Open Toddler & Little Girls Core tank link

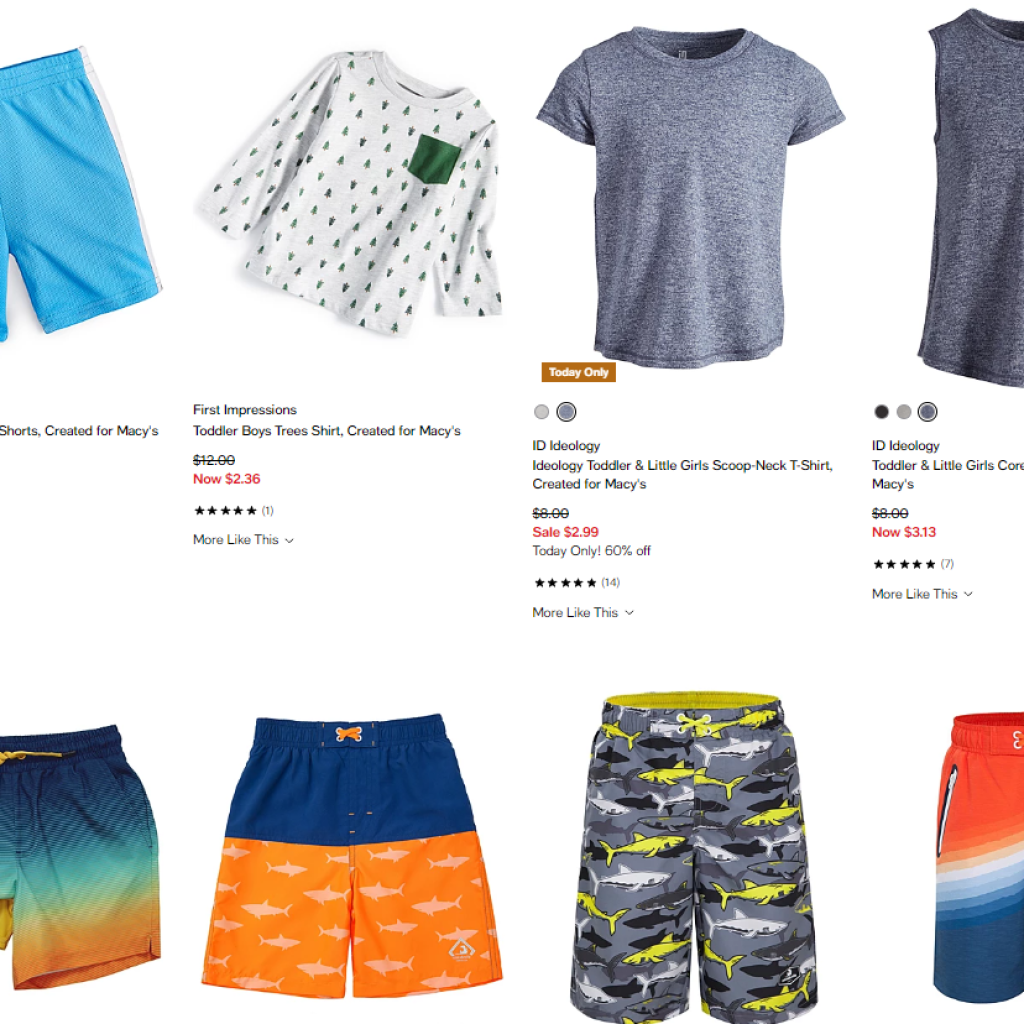pyautogui.click(x=948, y=475)
